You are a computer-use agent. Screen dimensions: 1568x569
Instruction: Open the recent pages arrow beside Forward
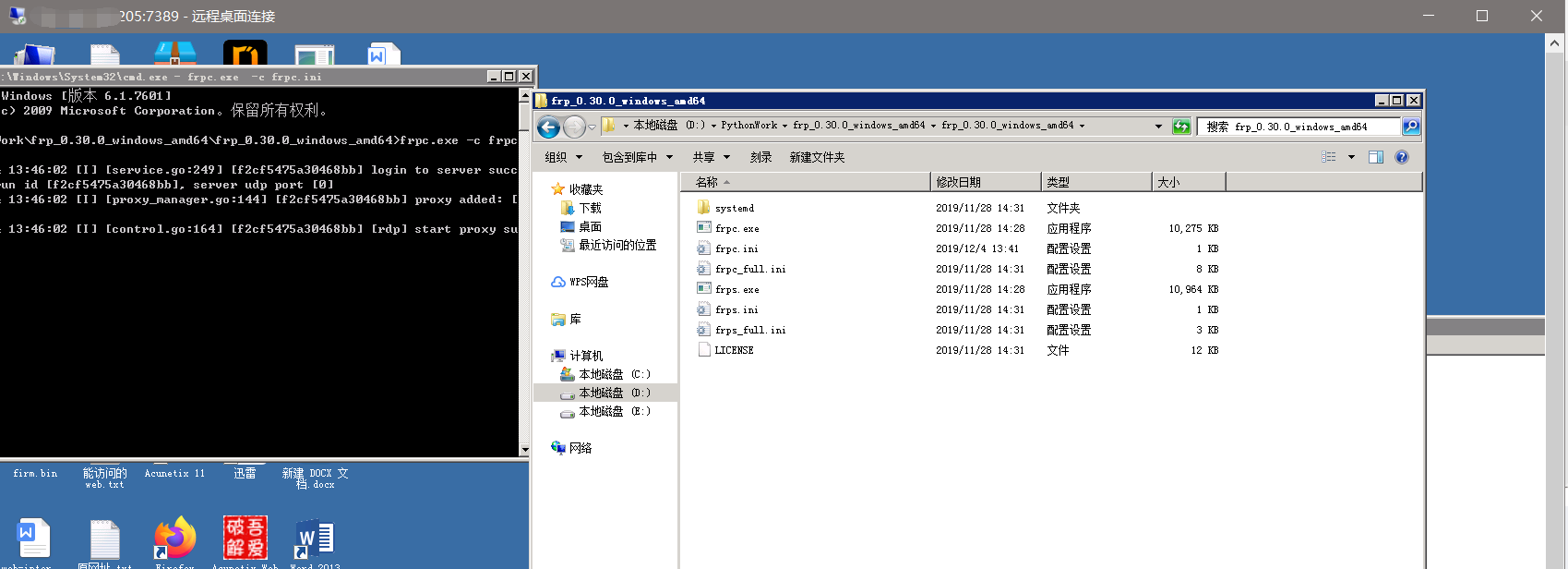[x=592, y=127]
